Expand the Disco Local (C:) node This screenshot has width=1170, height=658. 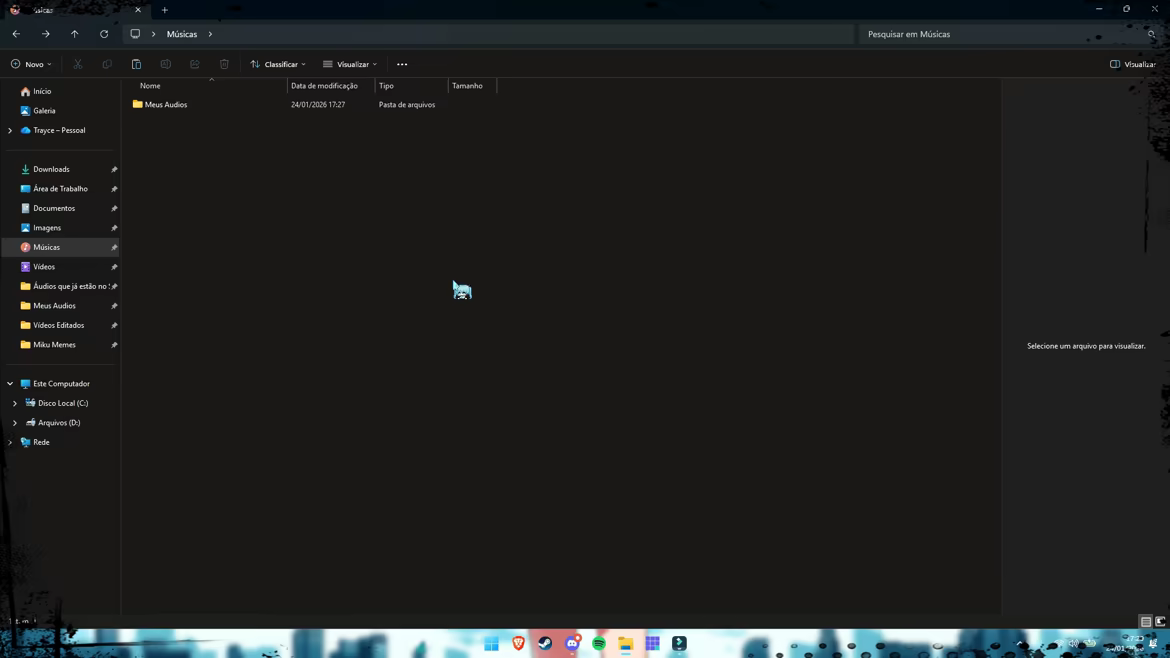click(x=15, y=404)
